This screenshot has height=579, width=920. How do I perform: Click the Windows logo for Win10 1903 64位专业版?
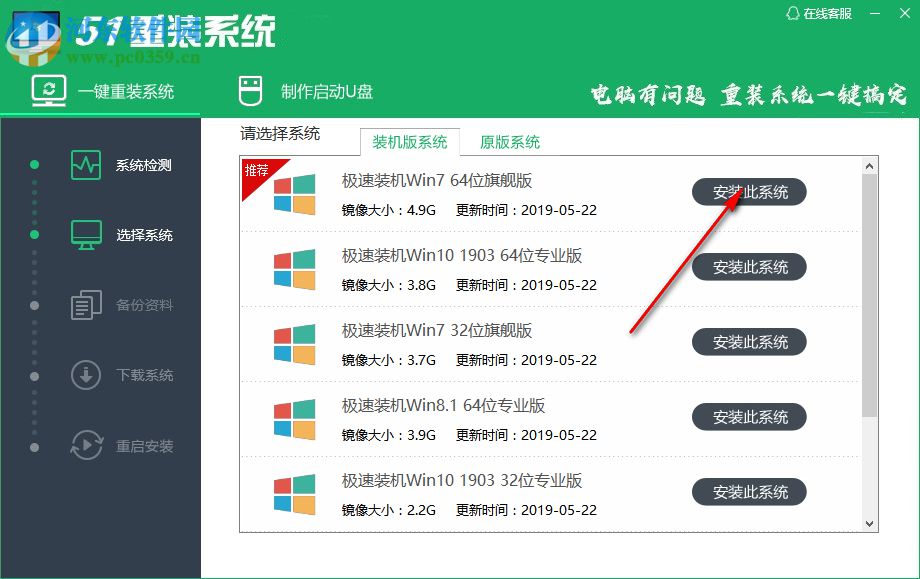295,267
